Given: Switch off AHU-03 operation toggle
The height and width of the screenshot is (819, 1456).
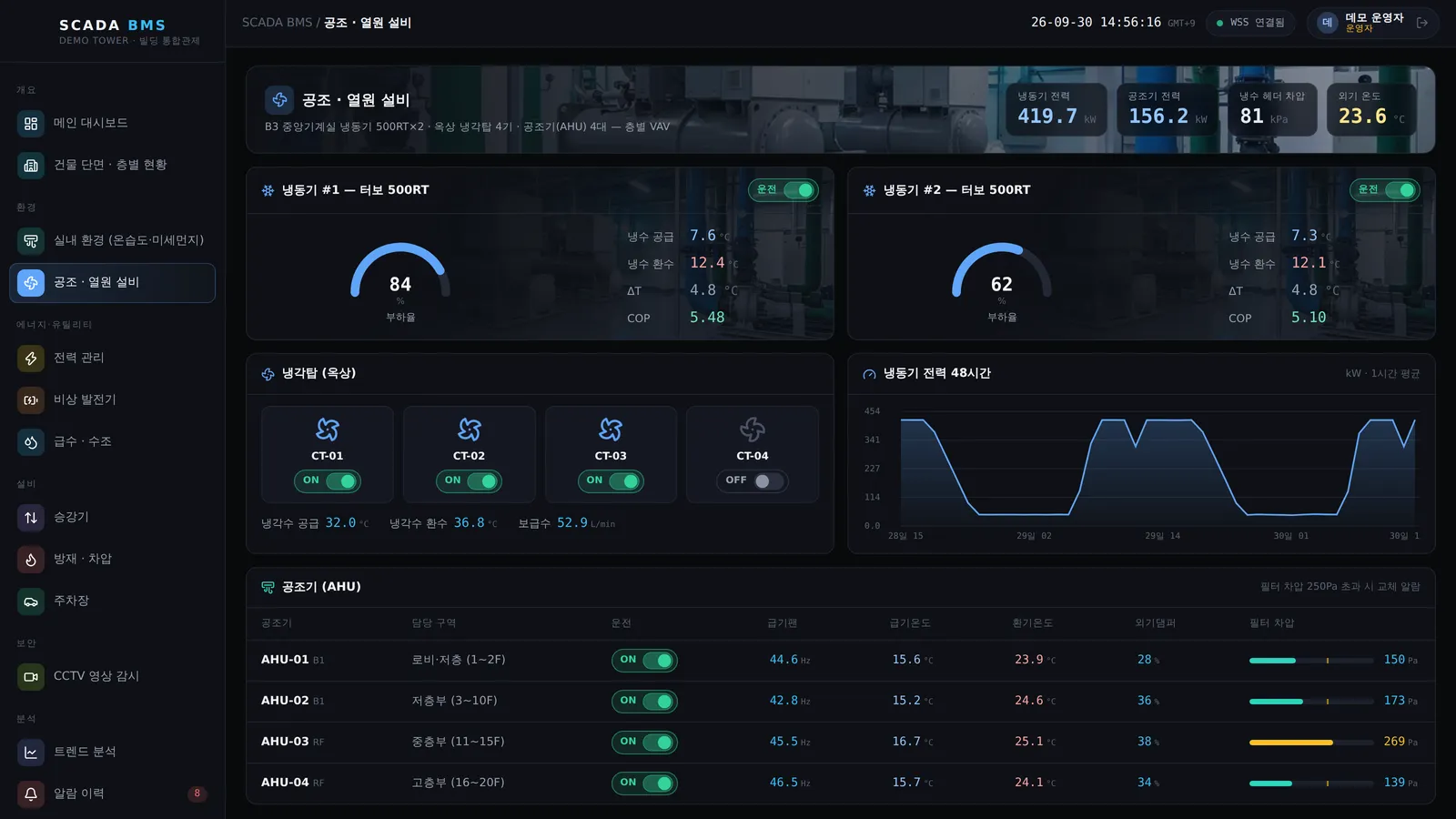Looking at the screenshot, I should click(x=644, y=743).
